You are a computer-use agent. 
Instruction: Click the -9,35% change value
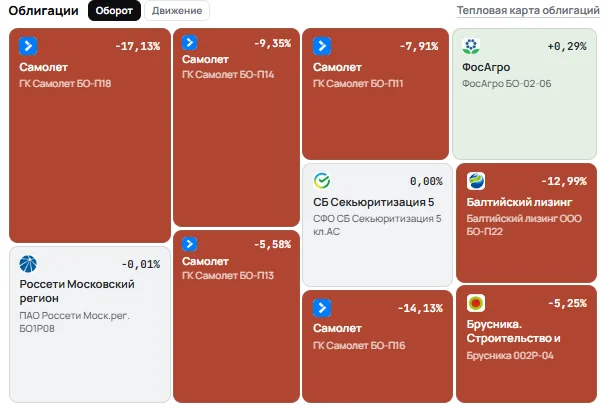point(272,43)
